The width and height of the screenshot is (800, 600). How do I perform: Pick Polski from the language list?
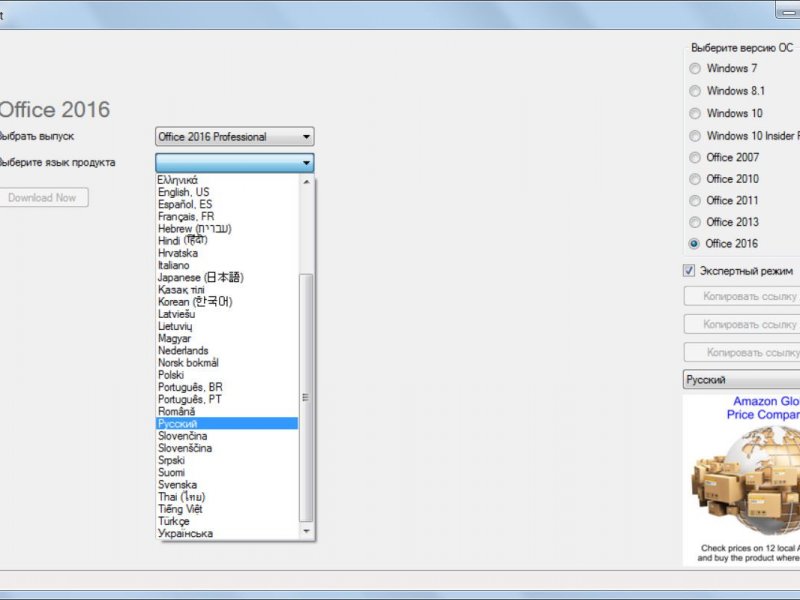point(227,375)
